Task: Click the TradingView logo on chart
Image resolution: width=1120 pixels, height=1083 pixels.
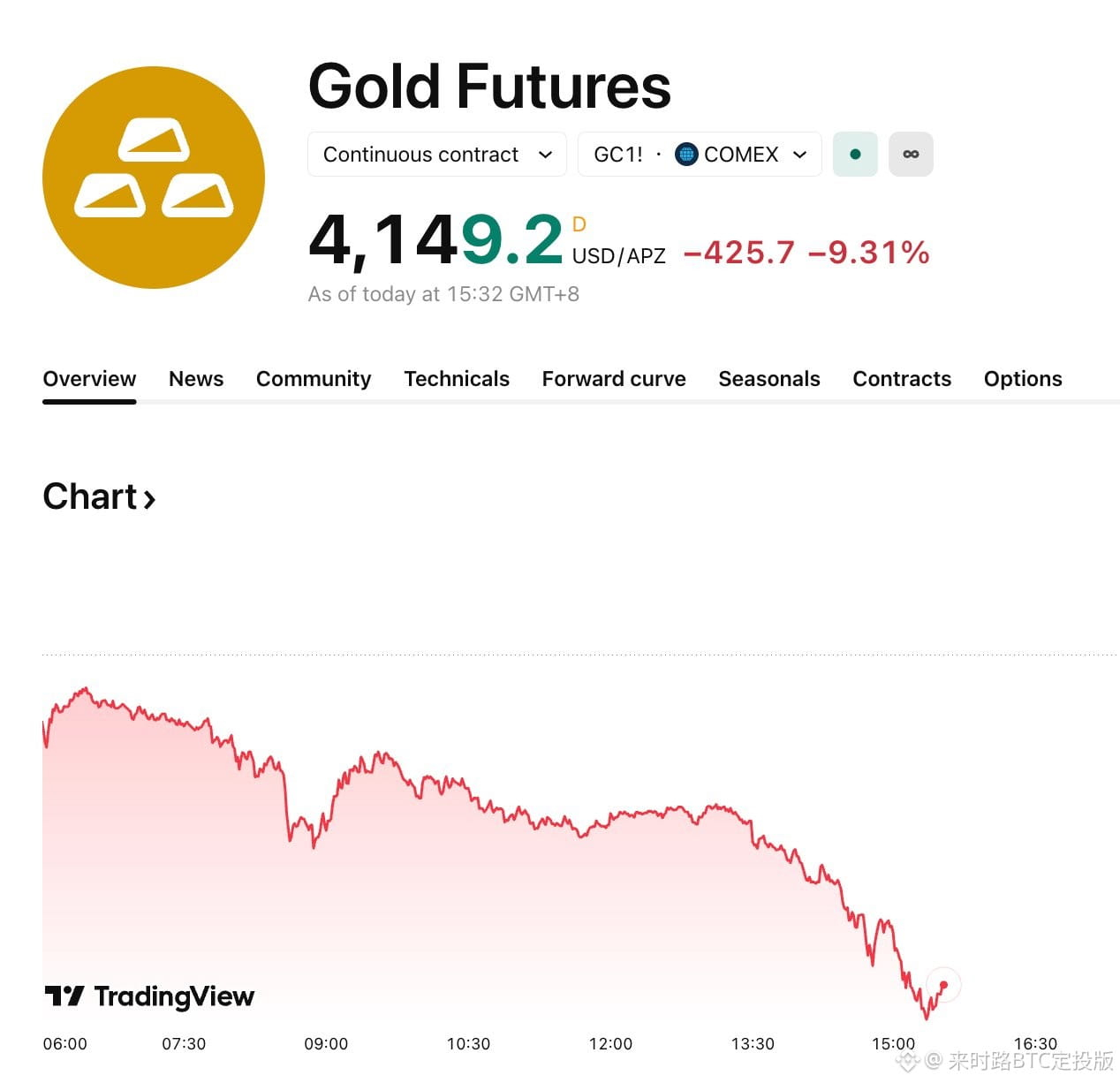Action: point(149,996)
